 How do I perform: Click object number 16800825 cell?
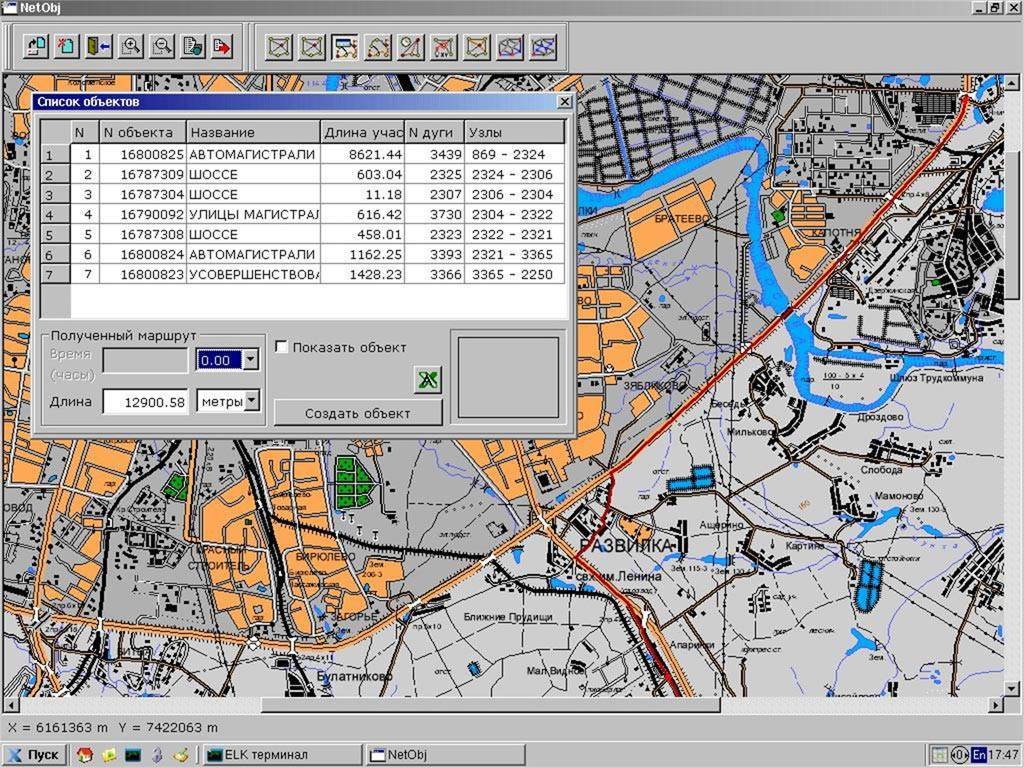[142, 154]
